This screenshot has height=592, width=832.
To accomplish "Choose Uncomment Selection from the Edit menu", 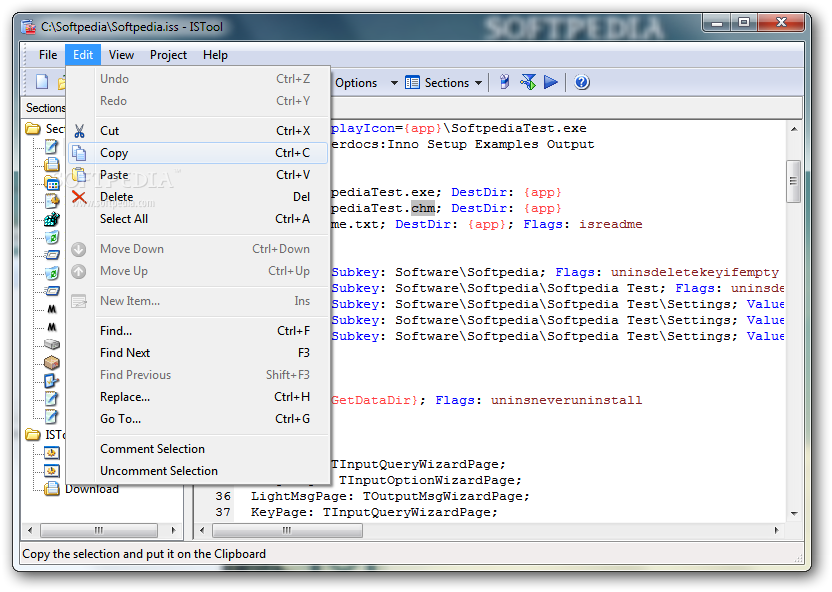I will pyautogui.click(x=198, y=471).
